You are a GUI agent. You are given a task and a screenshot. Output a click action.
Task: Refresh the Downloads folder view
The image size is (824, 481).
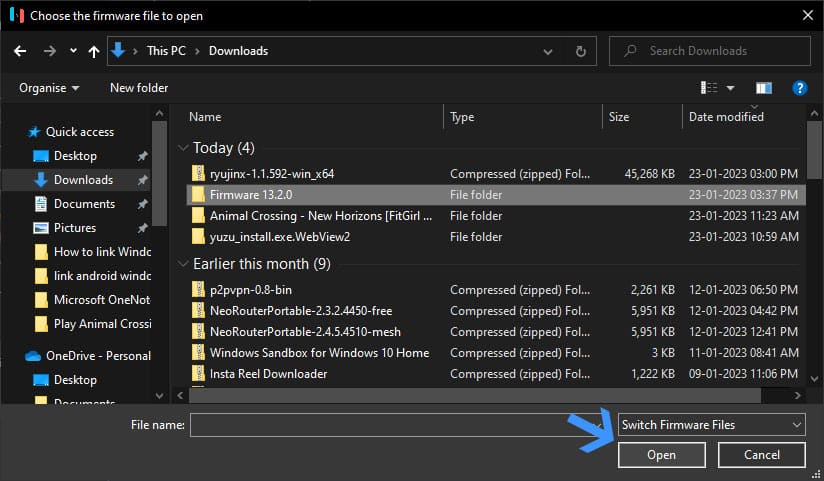[580, 51]
